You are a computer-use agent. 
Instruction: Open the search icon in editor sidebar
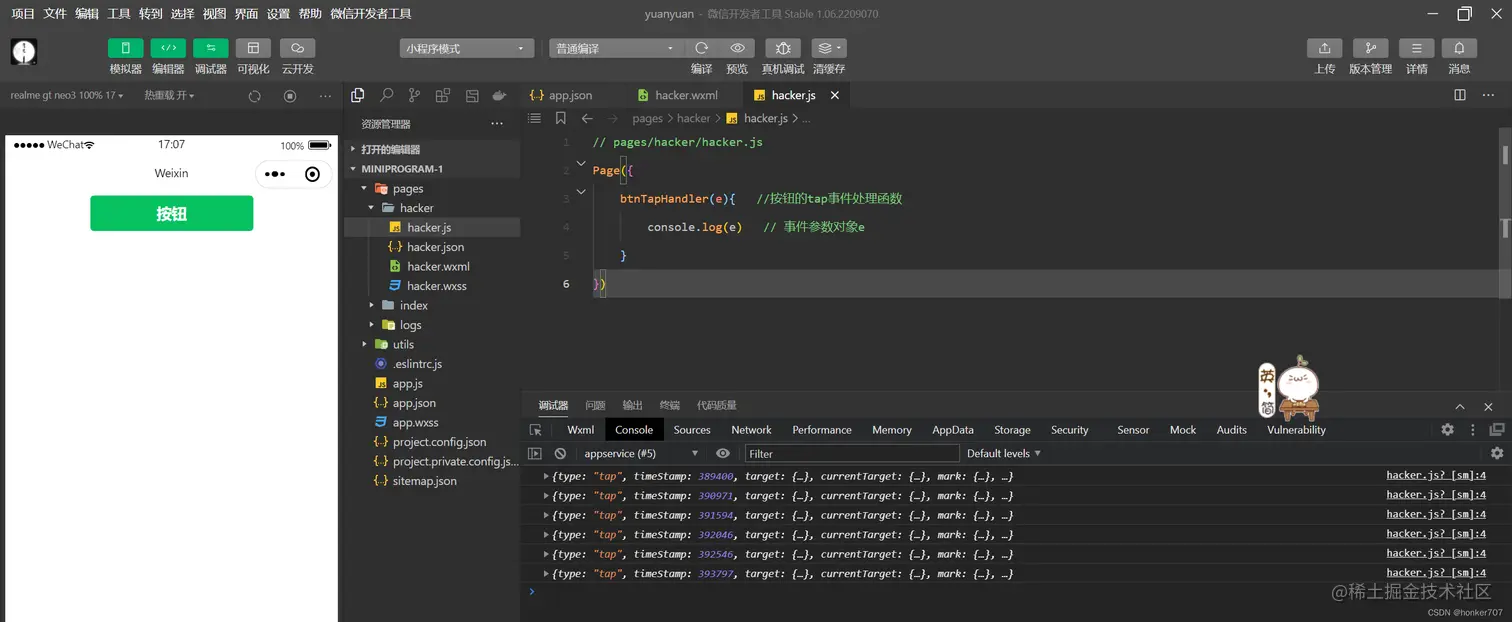[386, 95]
